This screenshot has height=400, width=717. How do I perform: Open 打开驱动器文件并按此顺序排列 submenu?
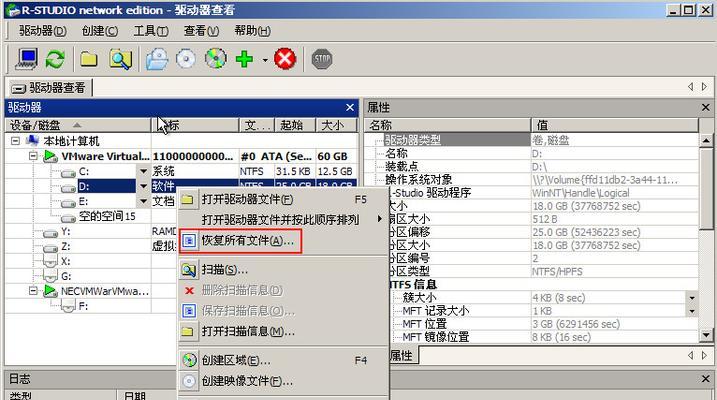pyautogui.click(x=283, y=220)
